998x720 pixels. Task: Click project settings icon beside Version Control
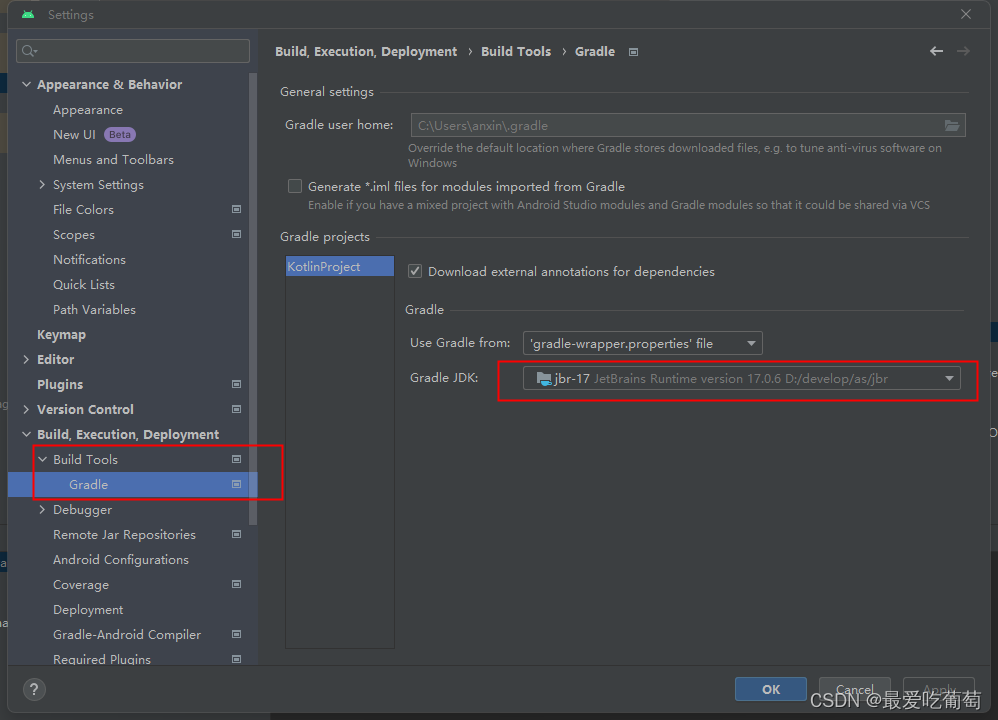236,409
